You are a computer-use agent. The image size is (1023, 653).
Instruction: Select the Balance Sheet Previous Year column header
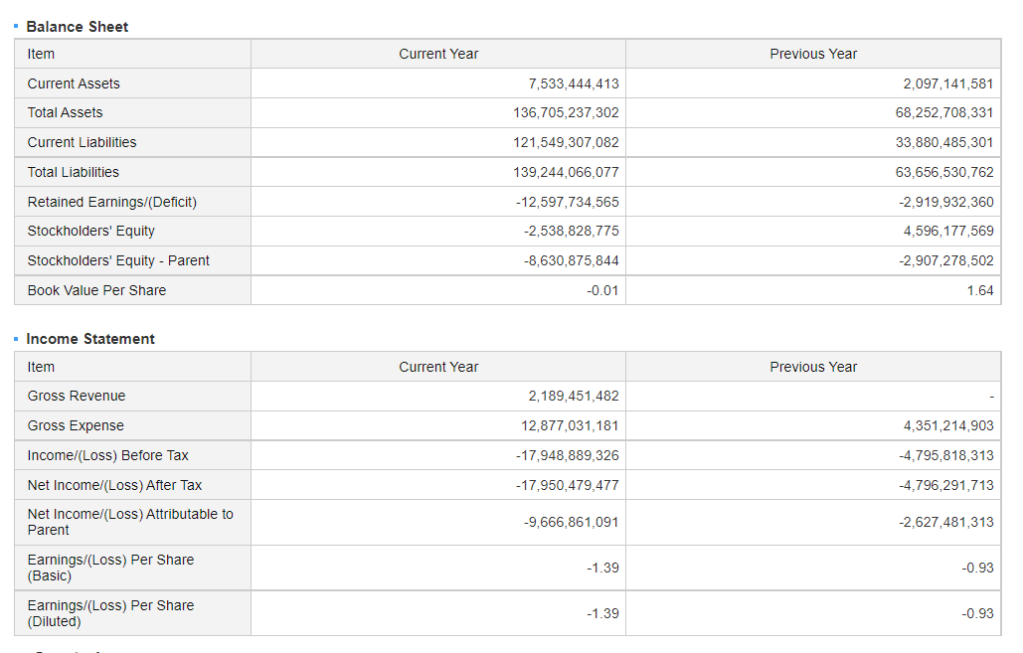[813, 54]
